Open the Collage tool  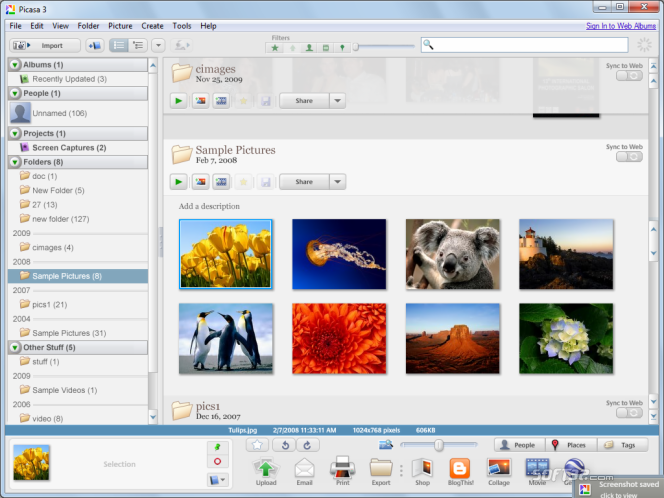click(x=499, y=468)
